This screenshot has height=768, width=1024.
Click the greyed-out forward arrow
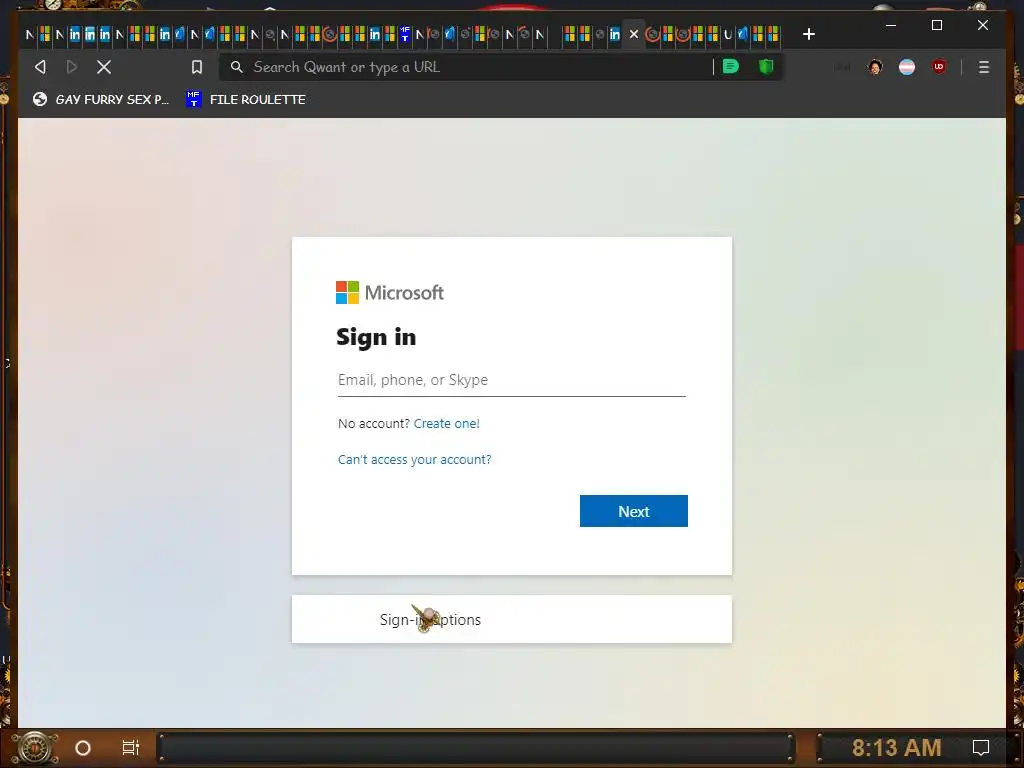(x=72, y=67)
